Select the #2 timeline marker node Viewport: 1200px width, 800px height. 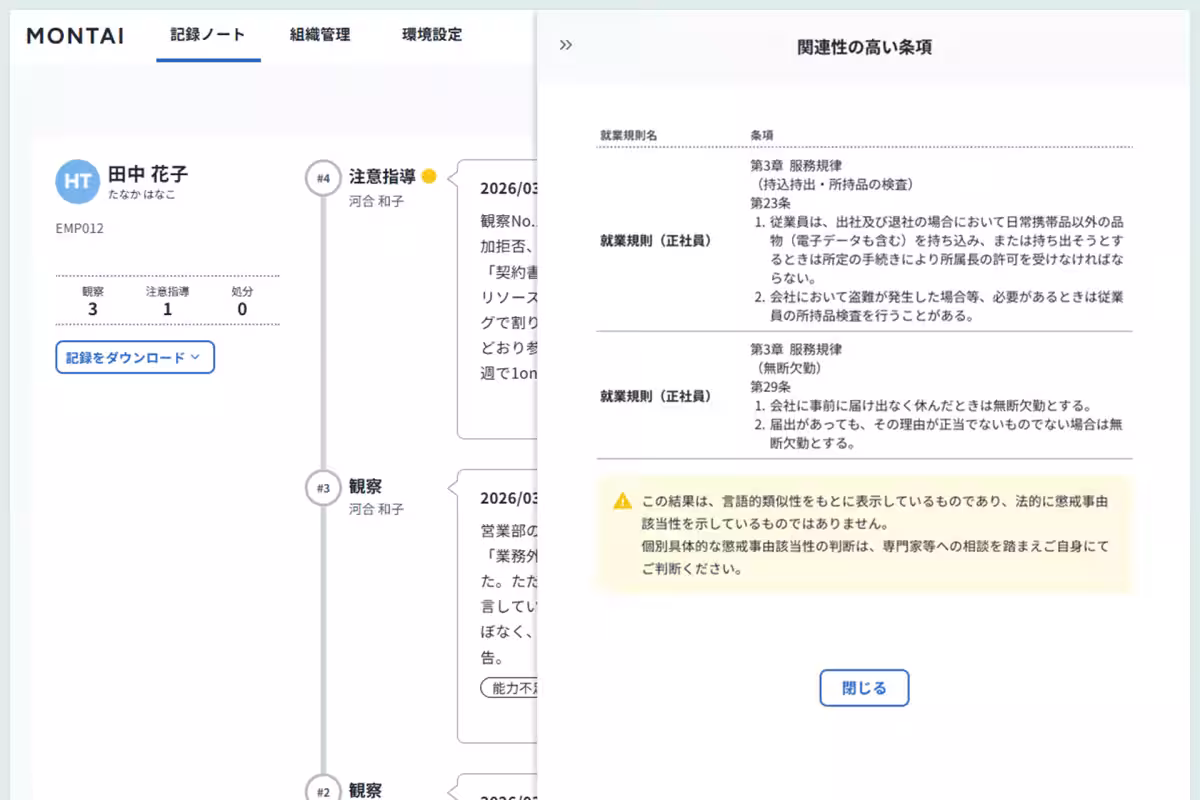pyautogui.click(x=324, y=790)
